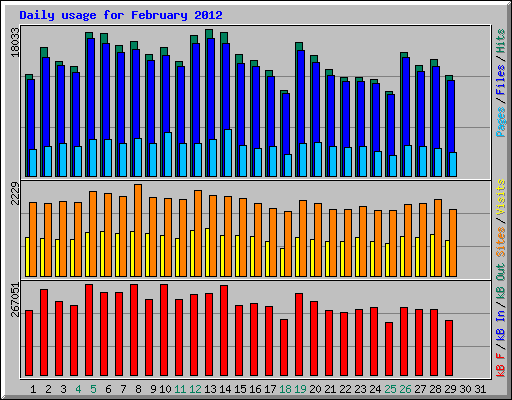Click the red kB bar for day 25
Screen dimensions: 512x400
[389, 349]
